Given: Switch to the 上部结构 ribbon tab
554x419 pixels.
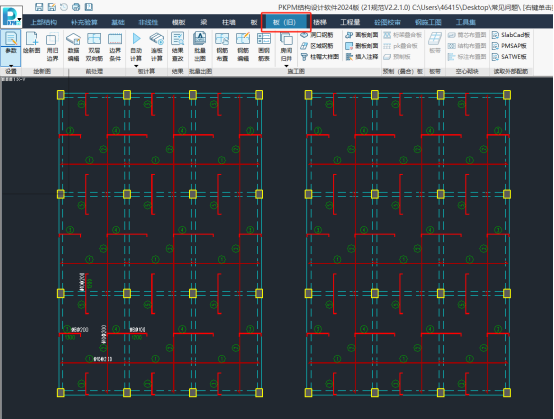Looking at the screenshot, I should point(44,22).
